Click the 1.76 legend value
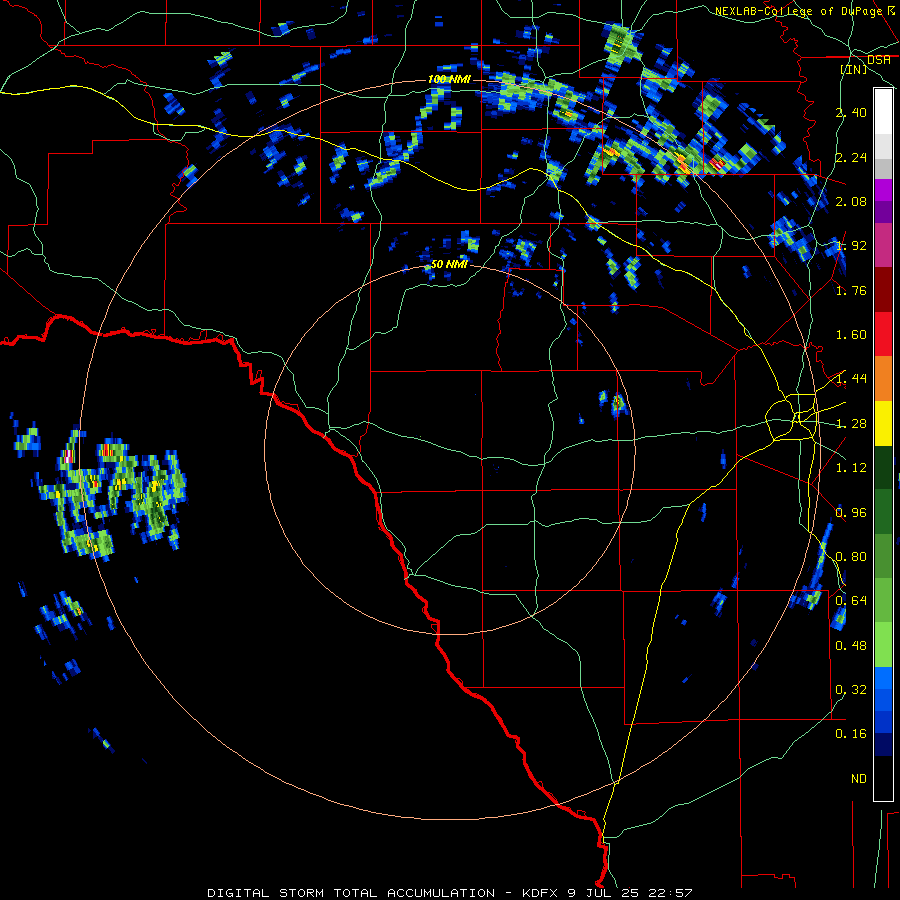The width and height of the screenshot is (900, 900). (x=851, y=290)
